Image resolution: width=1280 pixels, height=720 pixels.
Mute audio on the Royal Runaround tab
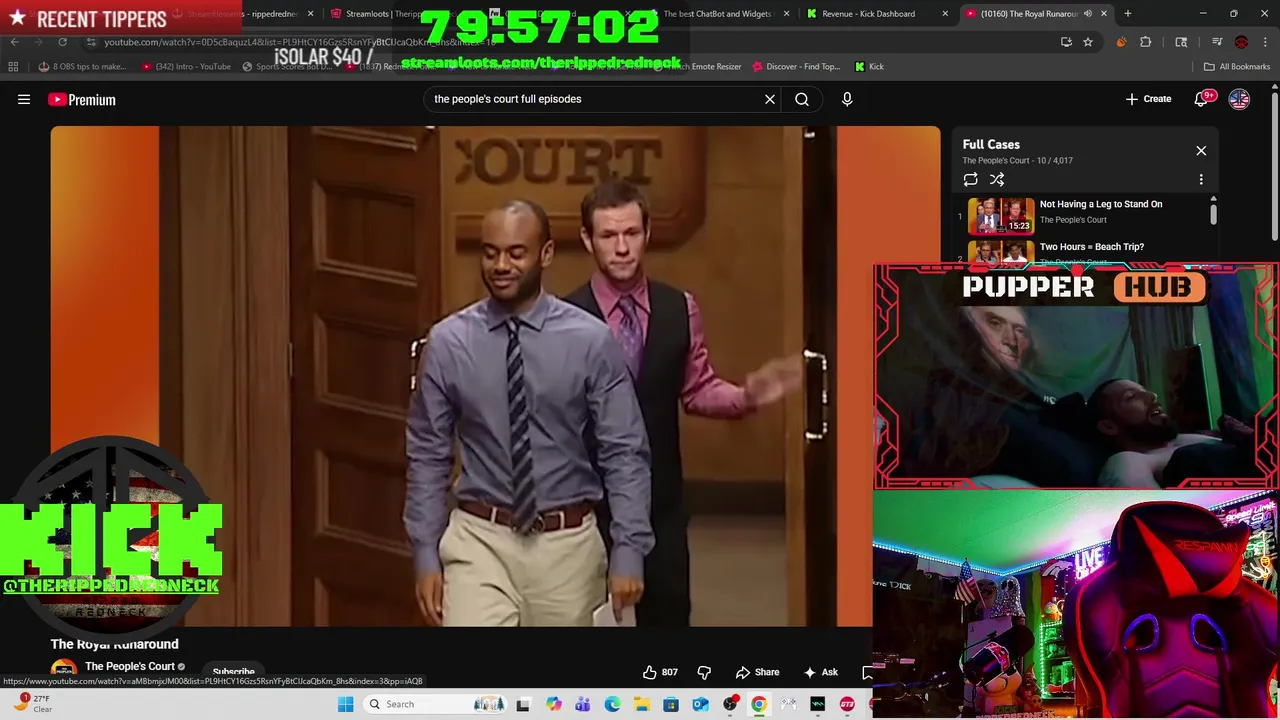[1088, 14]
